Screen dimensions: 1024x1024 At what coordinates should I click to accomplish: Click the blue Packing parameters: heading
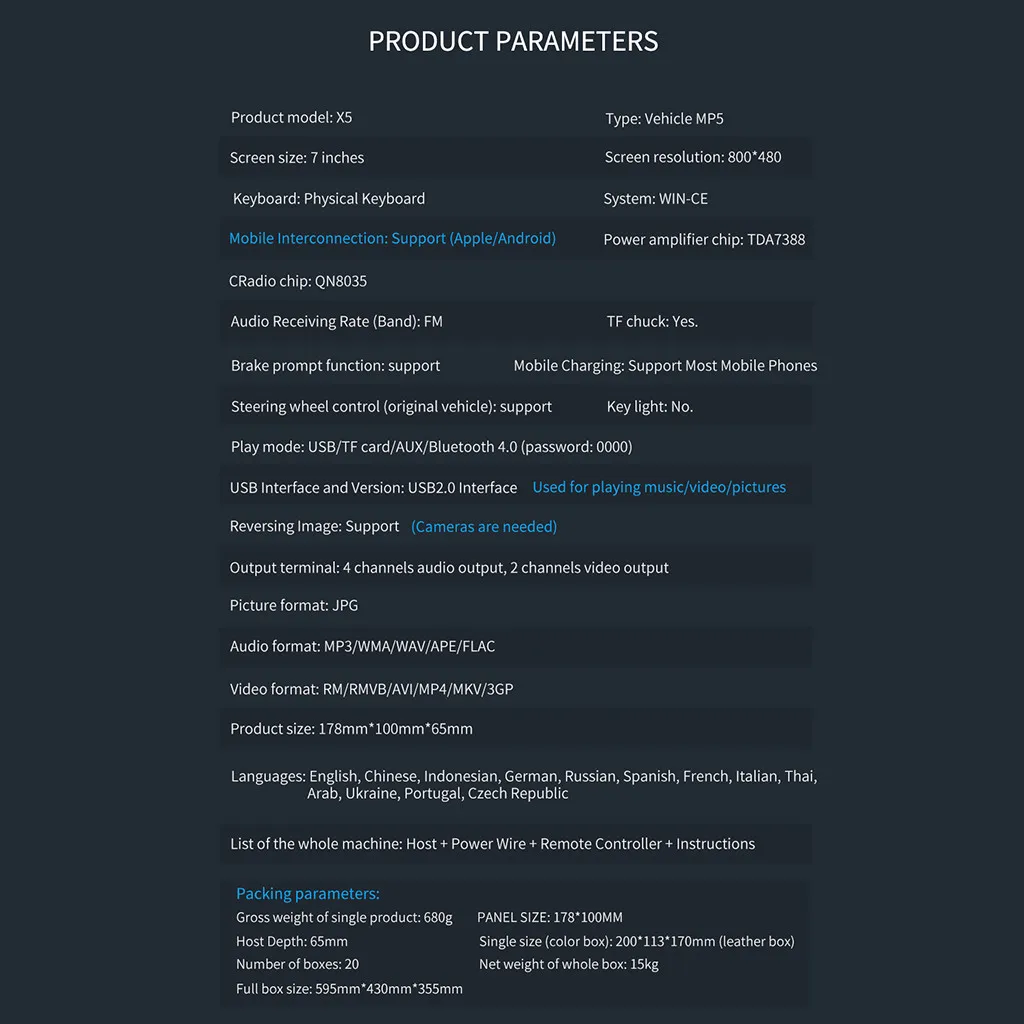click(308, 894)
